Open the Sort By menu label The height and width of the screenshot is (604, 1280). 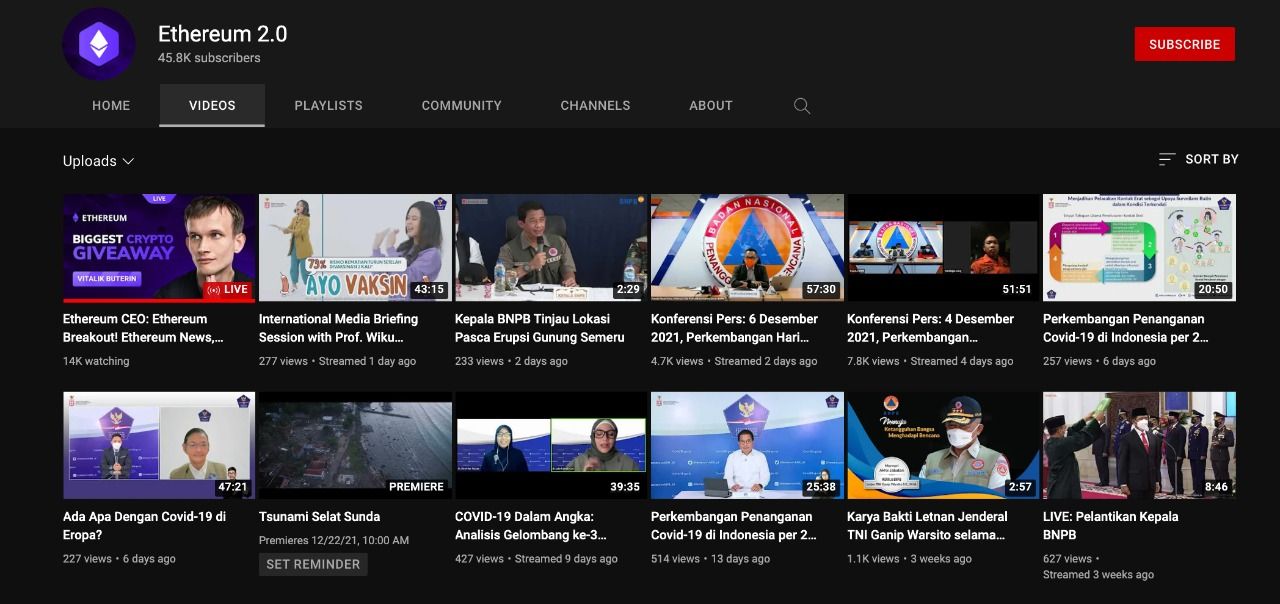coord(1212,159)
